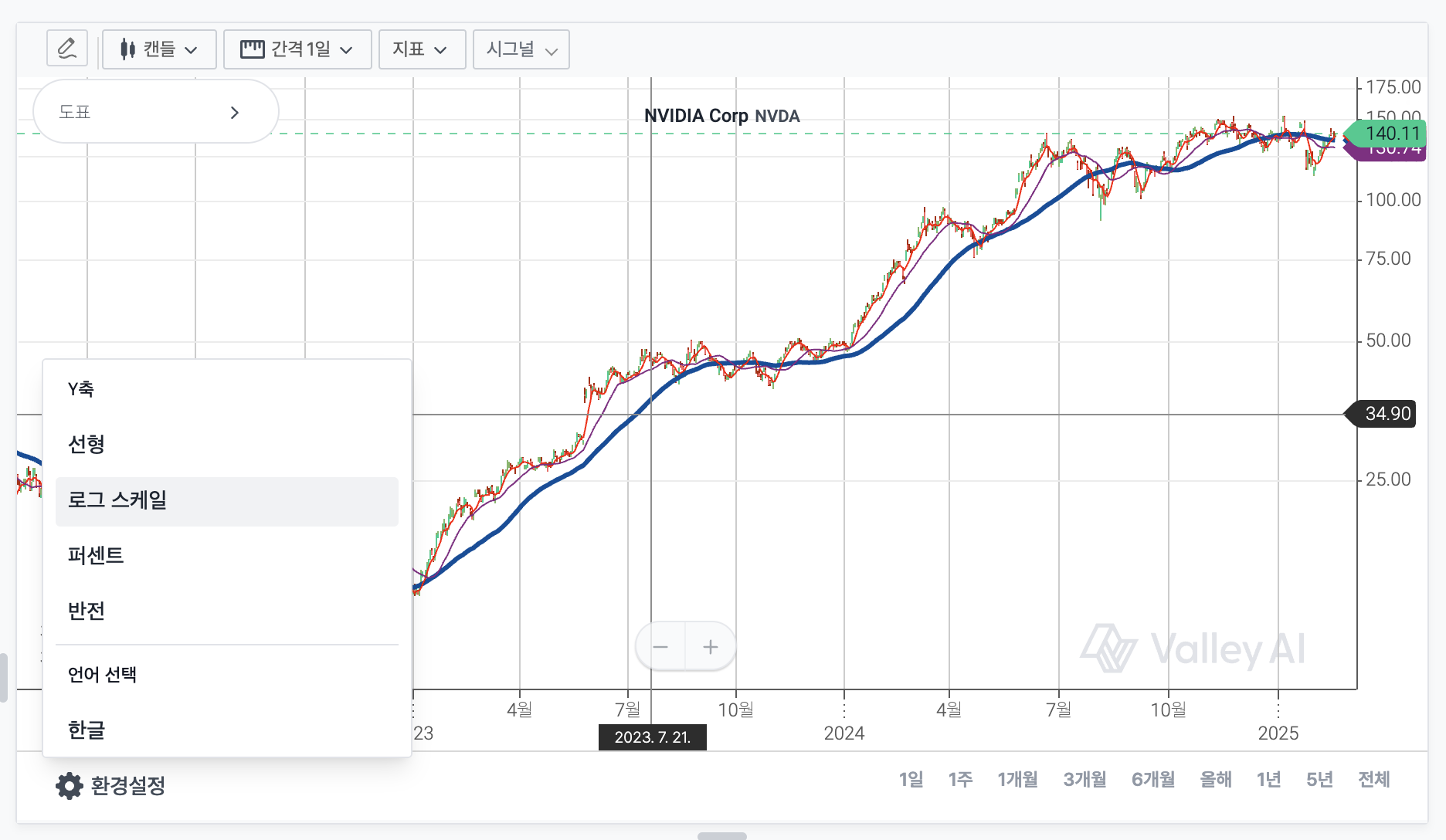Set time range to 3개월
The height and width of the screenshot is (840, 1446).
click(1084, 780)
